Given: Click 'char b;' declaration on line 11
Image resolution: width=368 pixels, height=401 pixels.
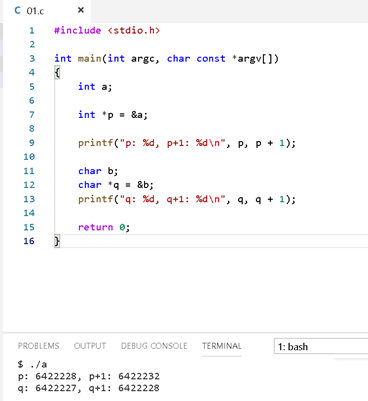Looking at the screenshot, I should [x=98, y=171].
